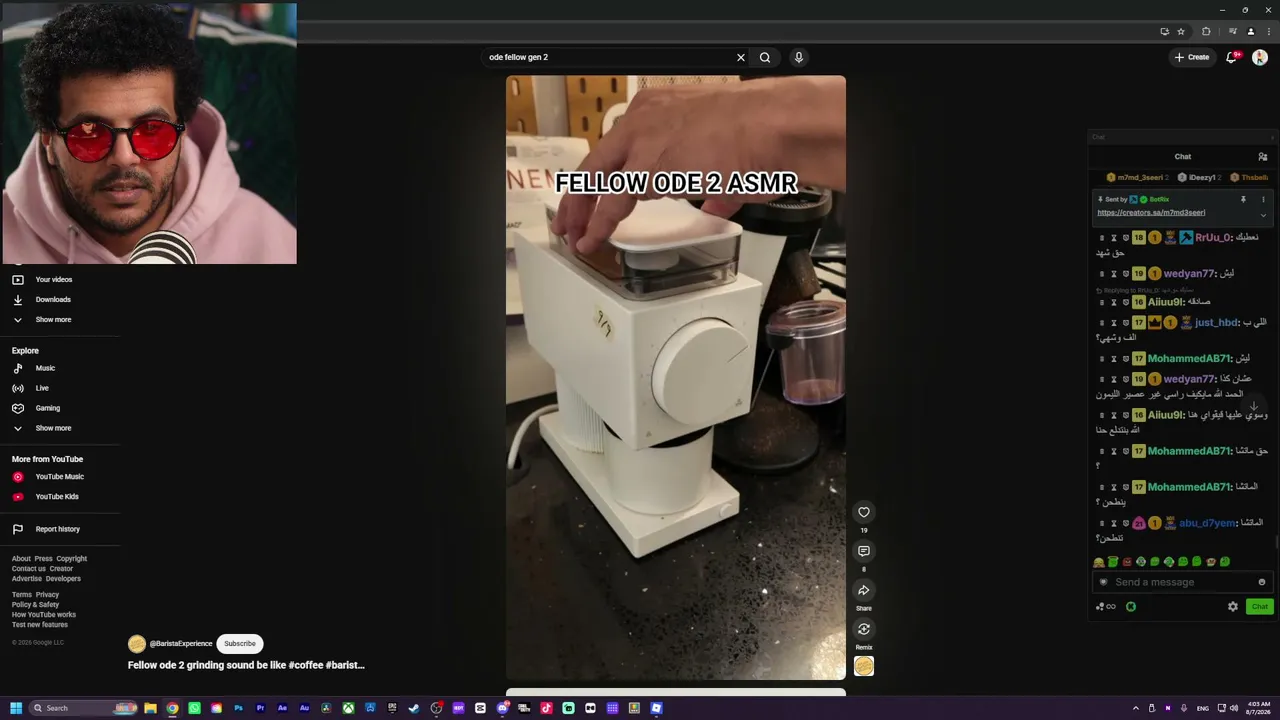1280x720 pixels.
Task: Open Downloads in sidebar
Action: 53,300
